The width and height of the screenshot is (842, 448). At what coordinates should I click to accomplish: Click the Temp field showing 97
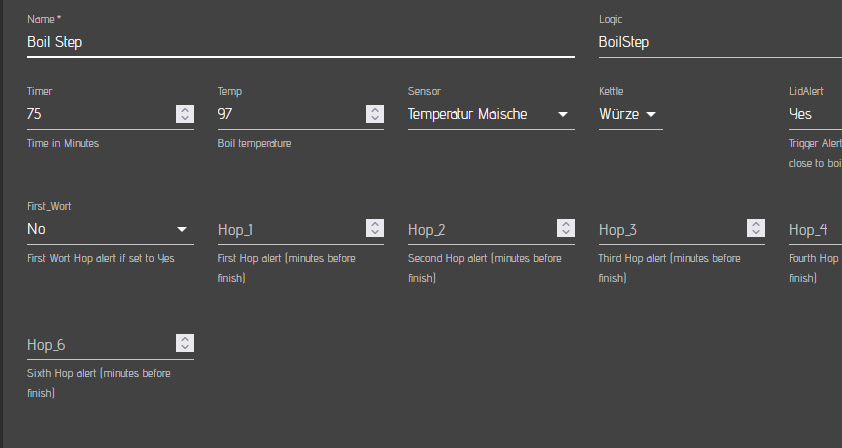(290, 114)
